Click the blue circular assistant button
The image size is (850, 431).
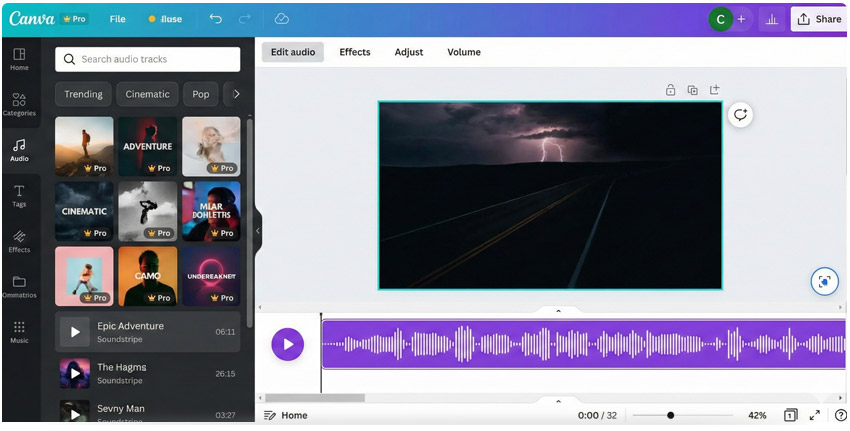824,281
